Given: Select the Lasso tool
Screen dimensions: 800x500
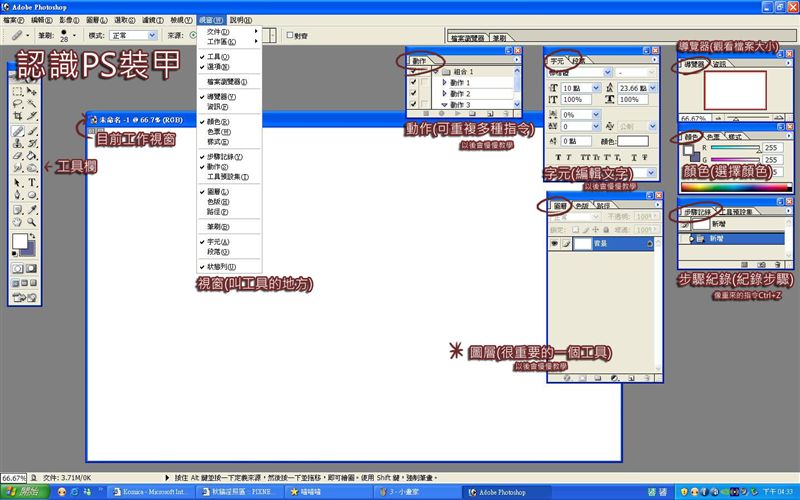Looking at the screenshot, I should click(x=18, y=104).
